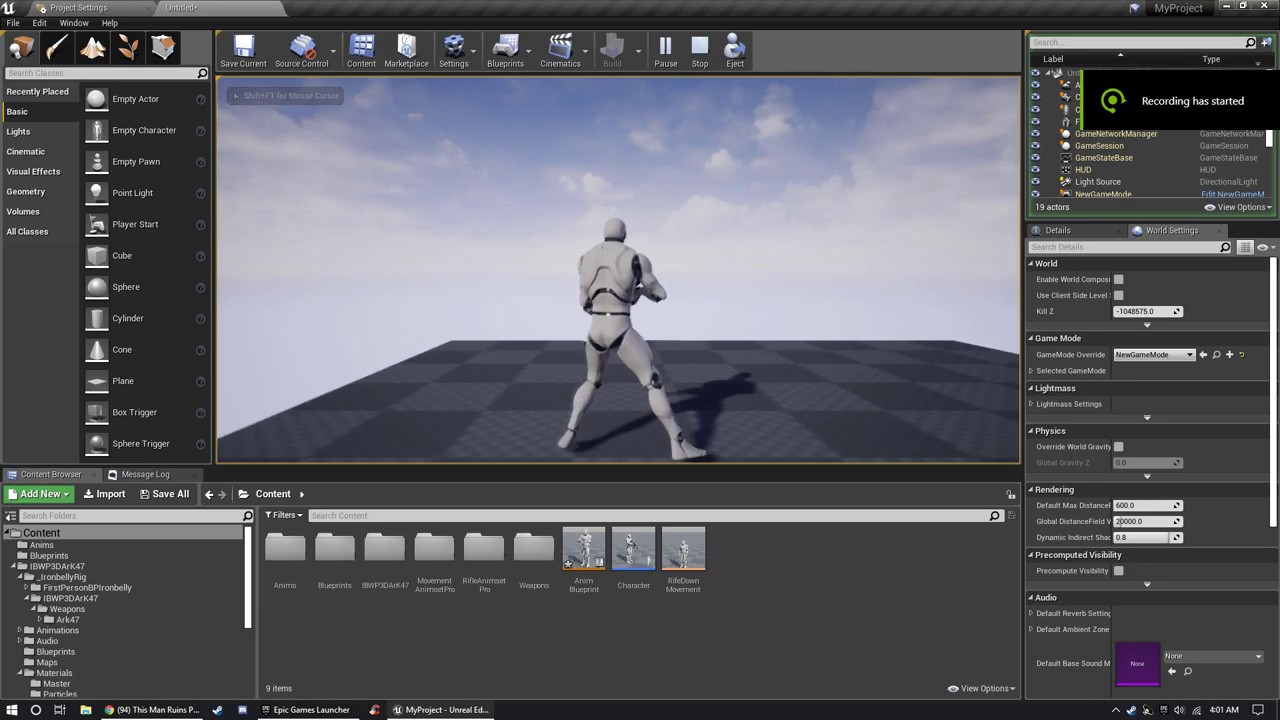This screenshot has height=720, width=1280.
Task: Click Add New button
Action: [x=39, y=494]
